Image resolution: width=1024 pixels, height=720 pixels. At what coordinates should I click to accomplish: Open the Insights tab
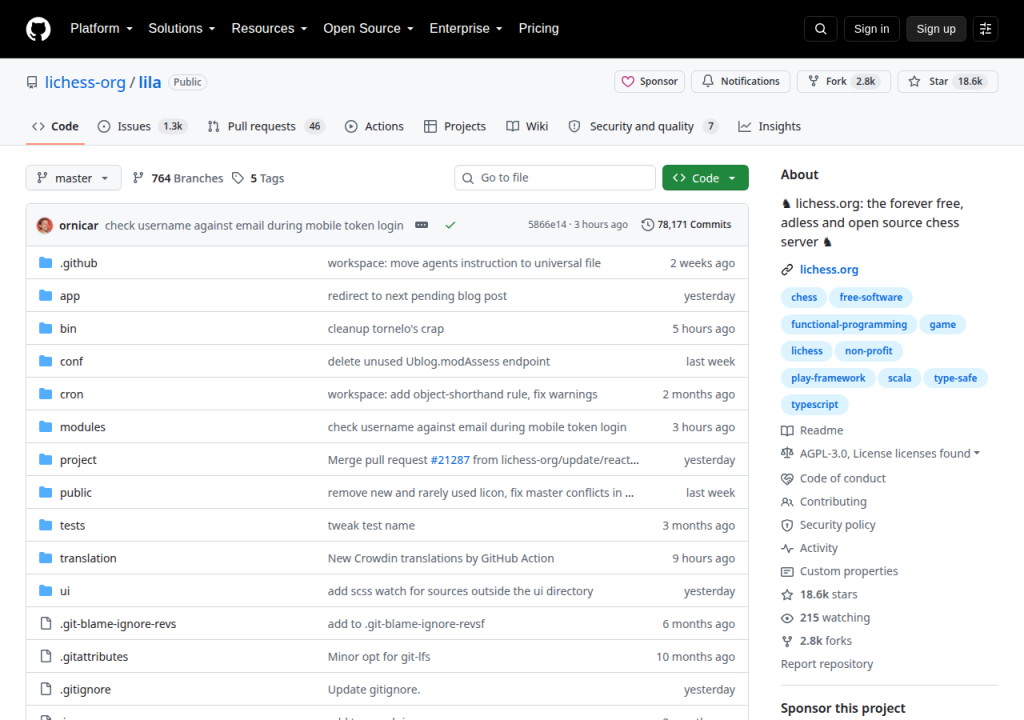coord(769,126)
